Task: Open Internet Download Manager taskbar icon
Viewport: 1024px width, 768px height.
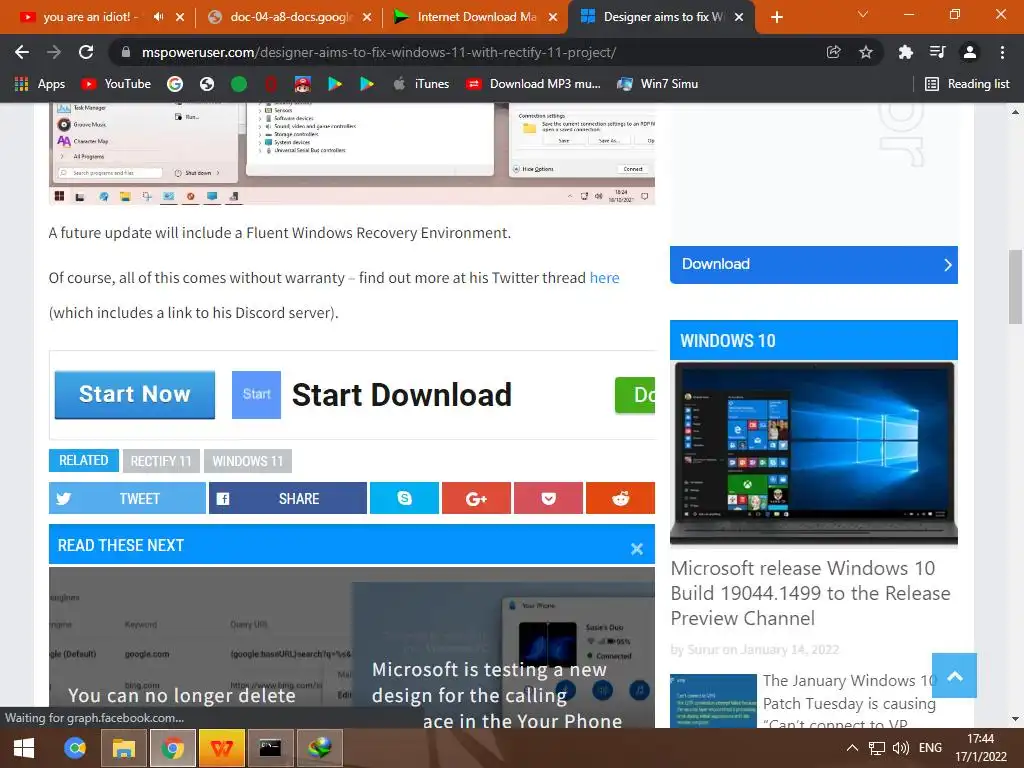Action: (x=319, y=748)
